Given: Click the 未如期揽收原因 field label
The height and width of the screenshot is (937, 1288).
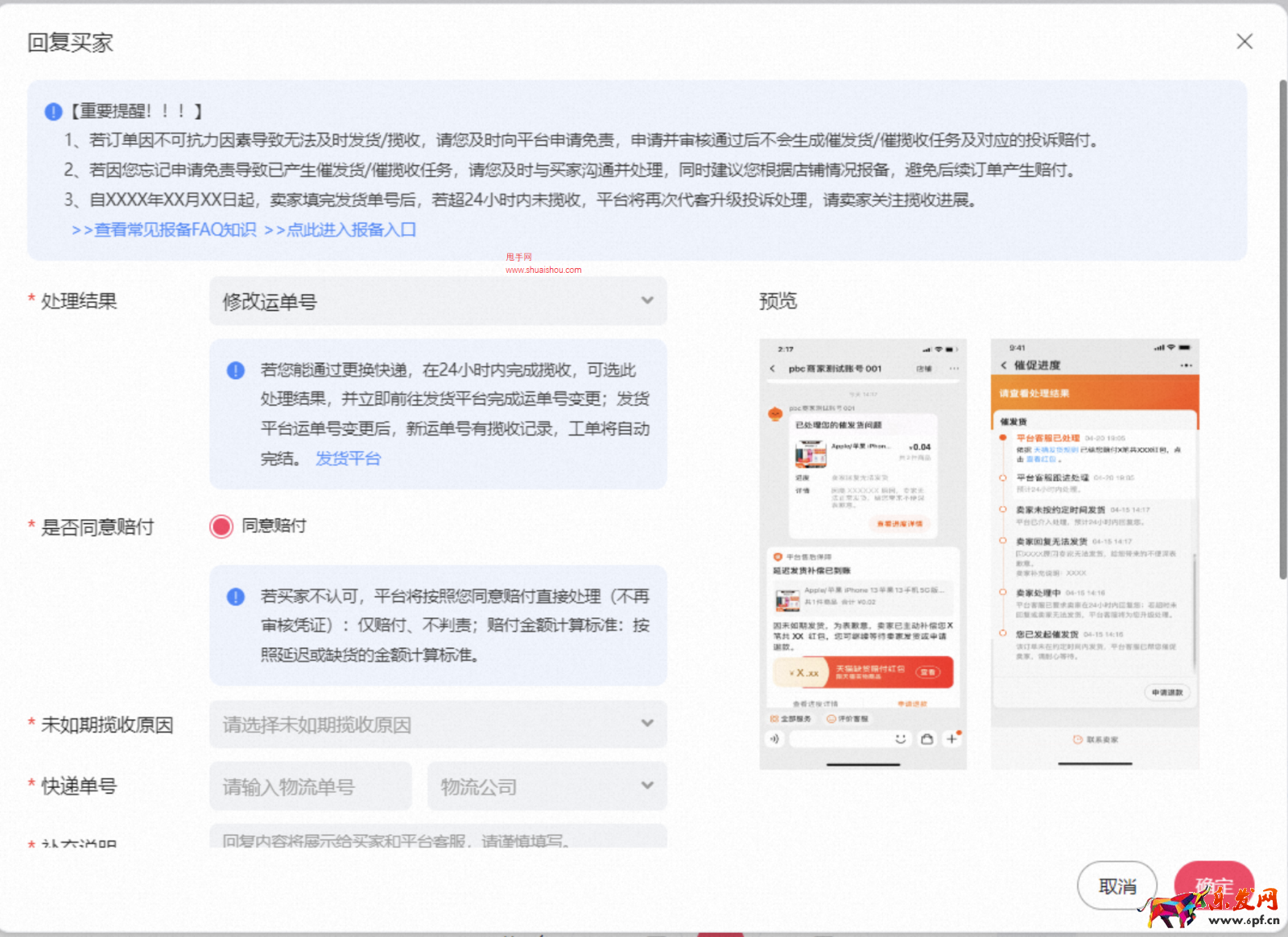Looking at the screenshot, I should [107, 725].
